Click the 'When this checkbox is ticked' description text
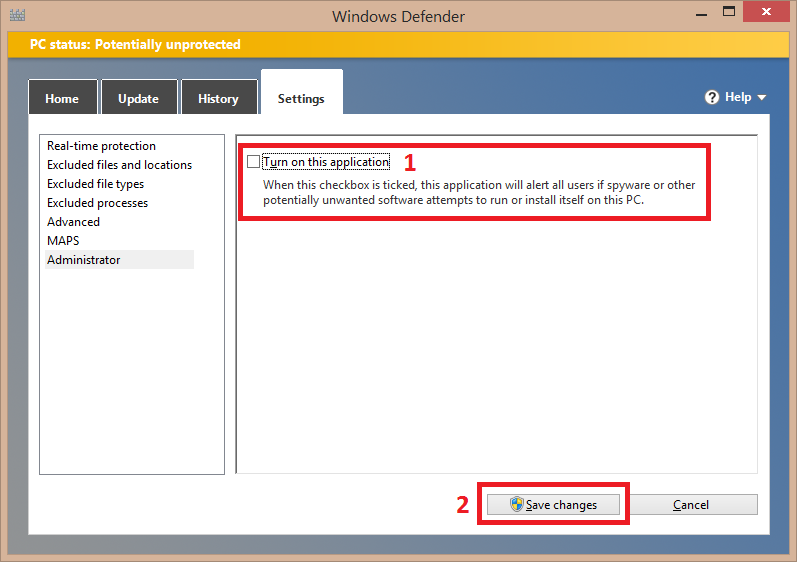This screenshot has width=797, height=562. (x=479, y=192)
